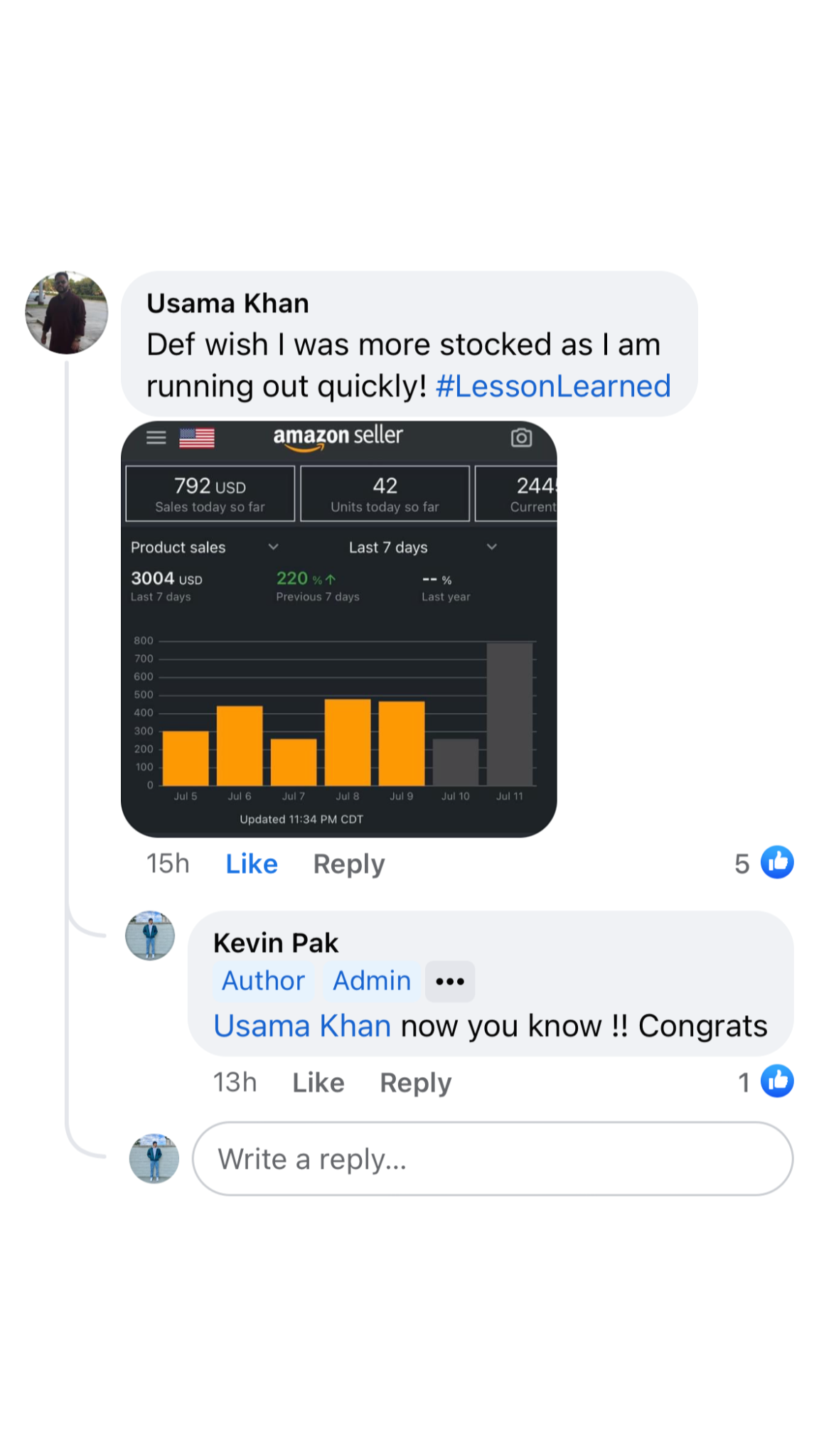Expand the Product sales dropdown
This screenshot has height=1456, width=819.
click(274, 547)
